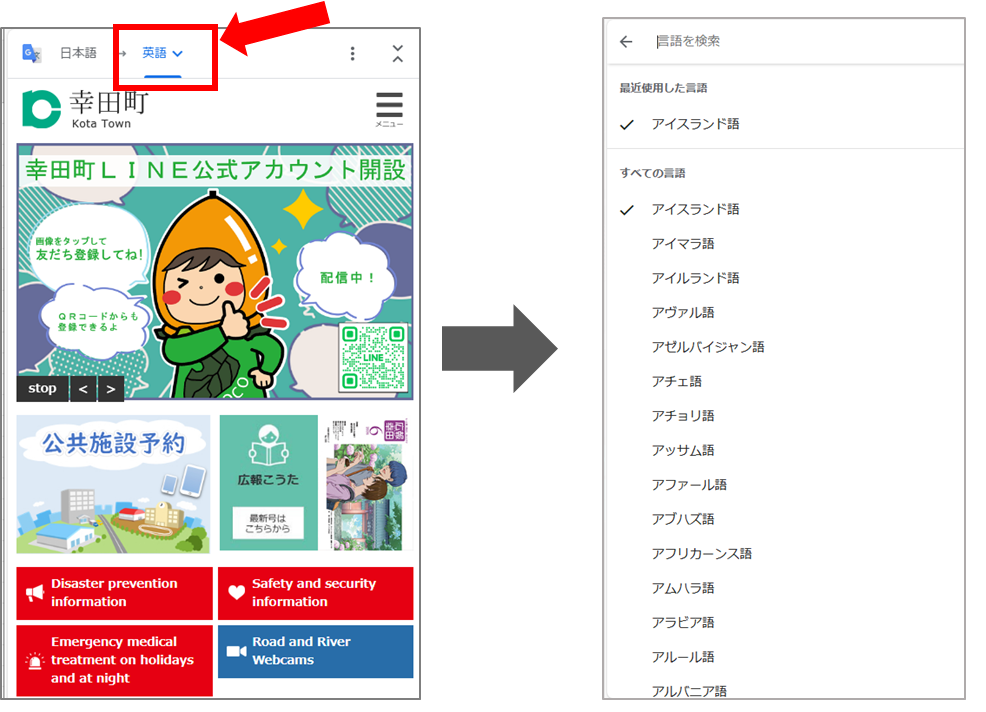Go to the next slide with >
Viewport: 986px width, 712px height.
(111, 389)
